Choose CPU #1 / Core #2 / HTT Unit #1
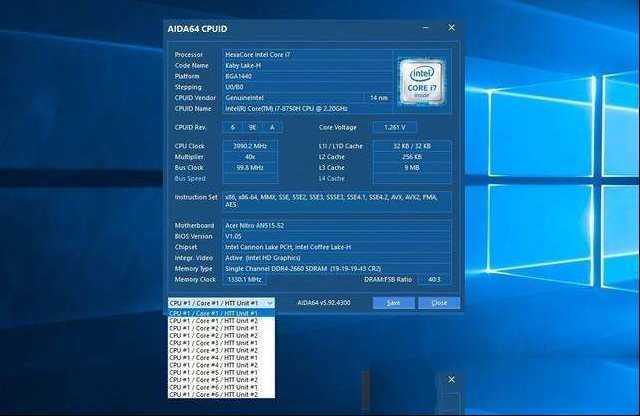 point(221,328)
